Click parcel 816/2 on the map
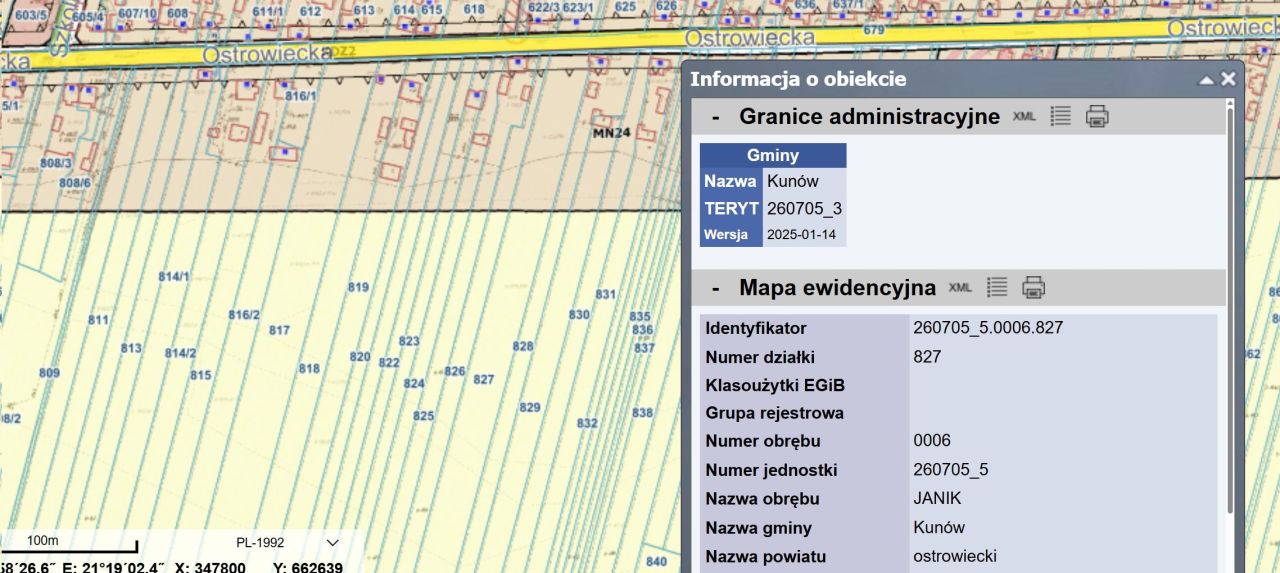The width and height of the screenshot is (1280, 573). point(244,315)
